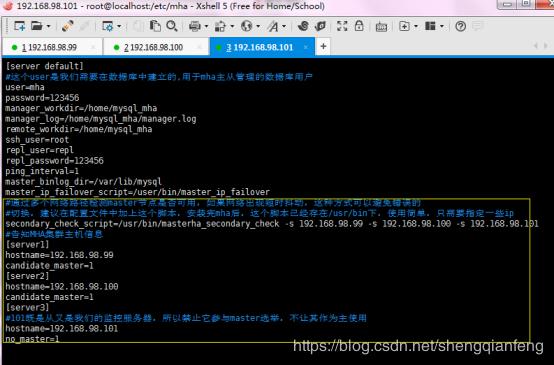This screenshot has width=554, height=365.
Task: Expand the Properties dropdown arrow
Action: pos(119,26)
